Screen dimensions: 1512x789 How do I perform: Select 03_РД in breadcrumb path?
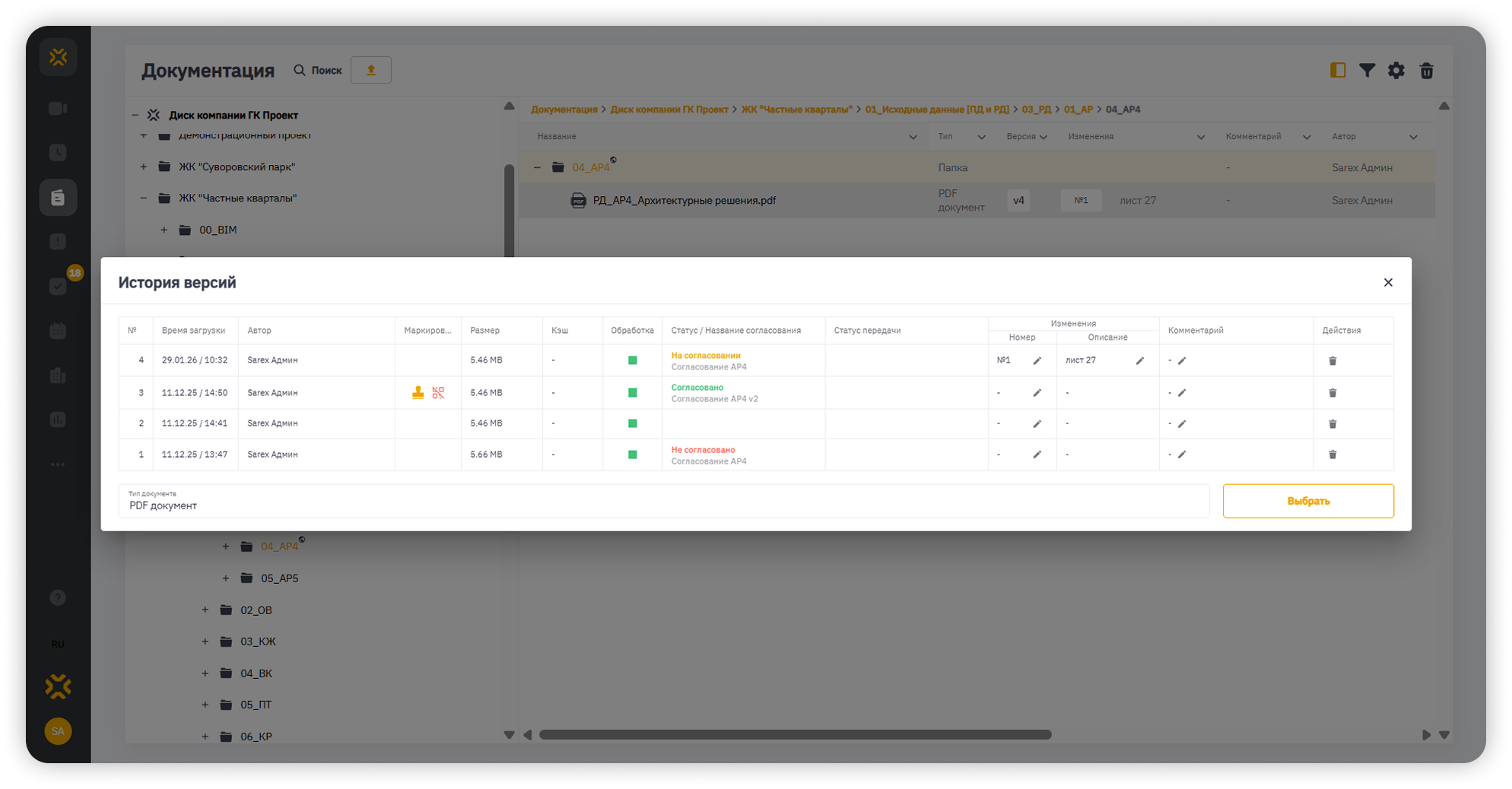coord(1036,109)
